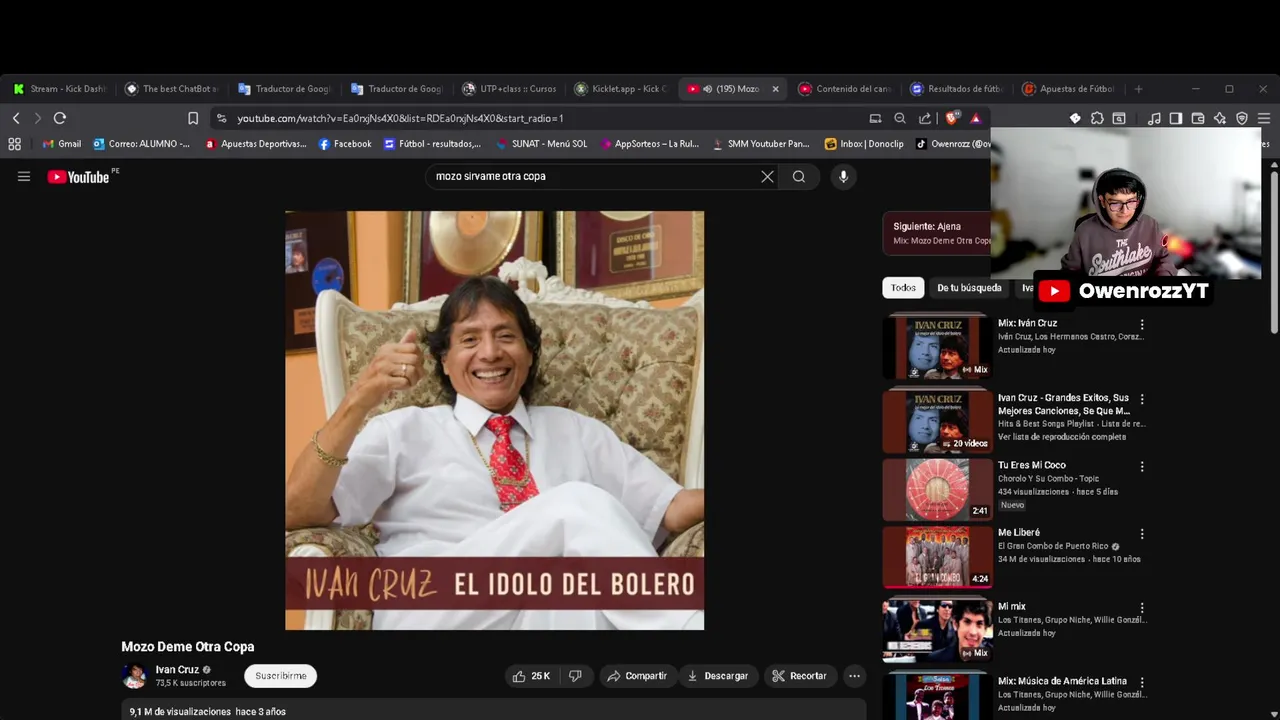Click the Compartir button

click(x=637, y=676)
